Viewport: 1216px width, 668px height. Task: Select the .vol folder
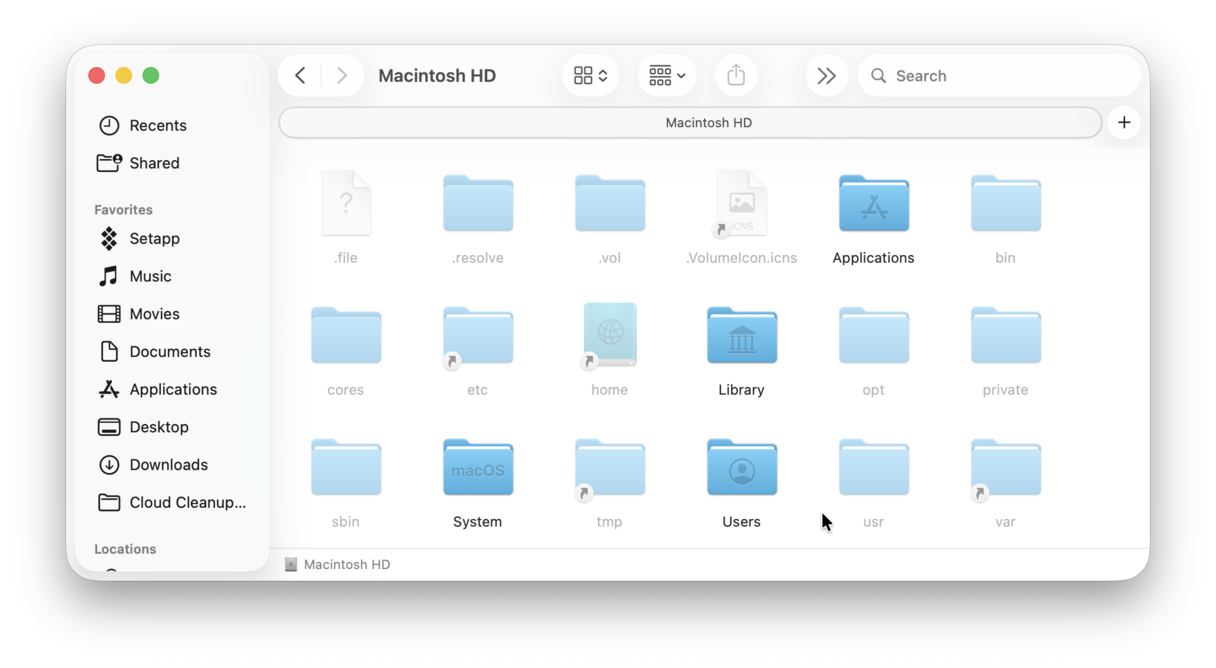point(610,204)
